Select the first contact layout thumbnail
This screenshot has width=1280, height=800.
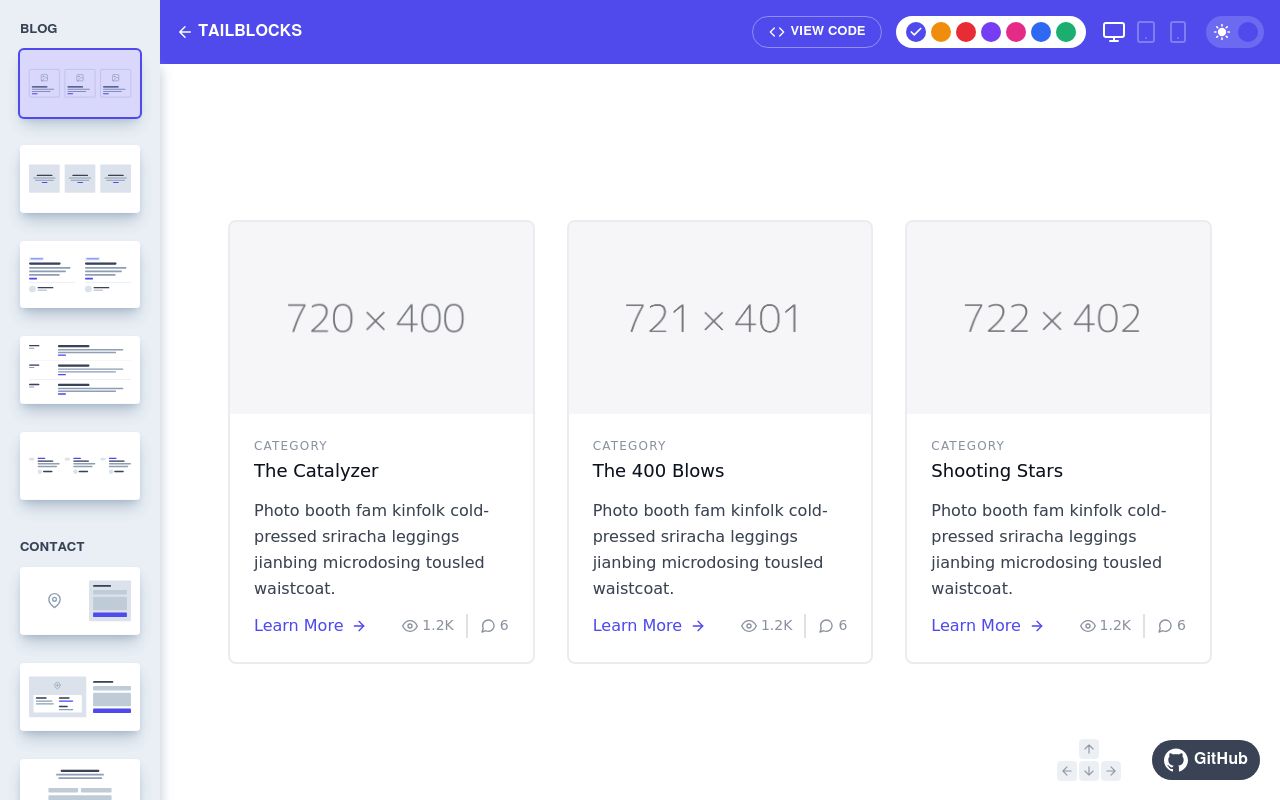point(80,601)
